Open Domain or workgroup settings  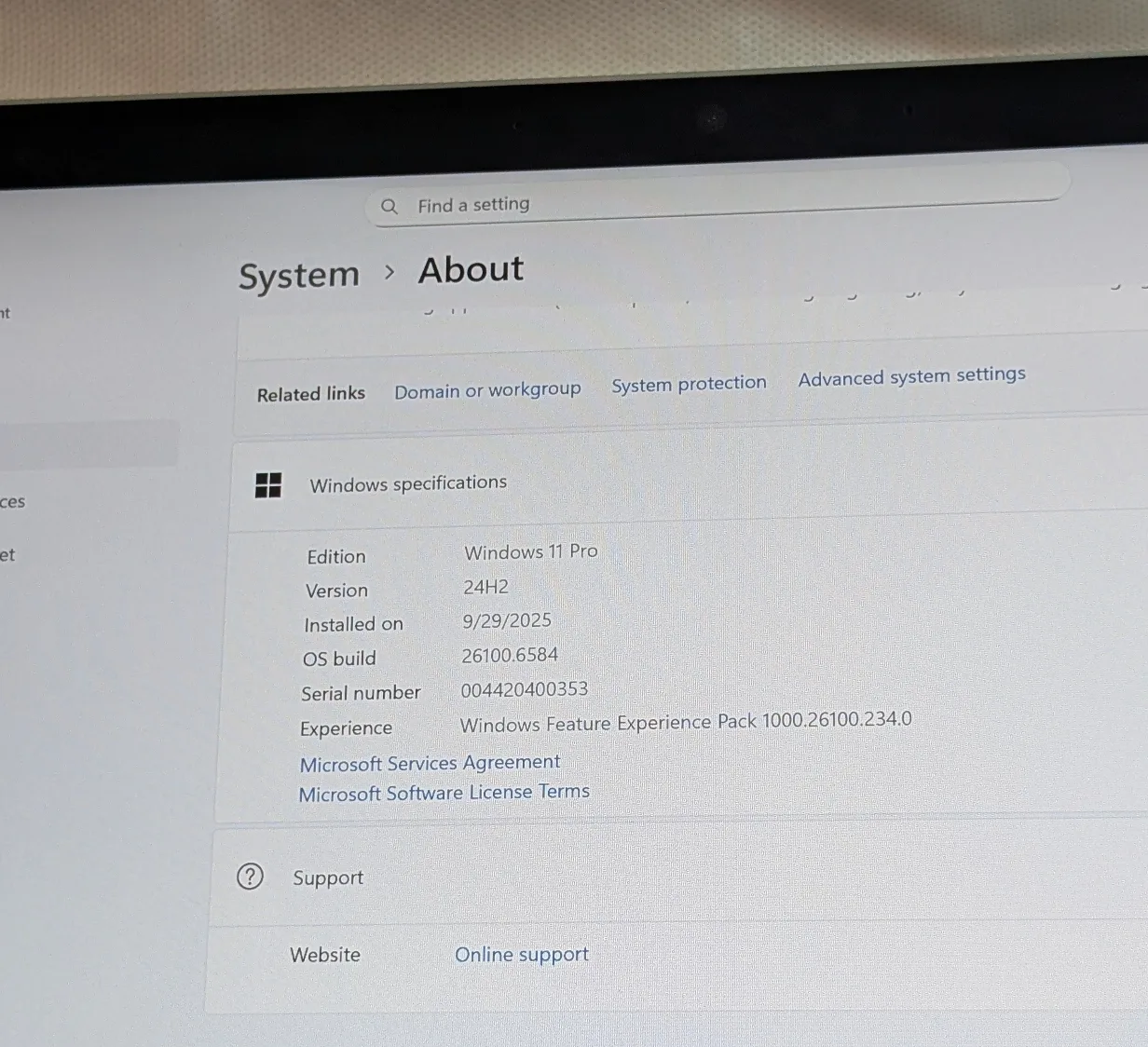487,389
